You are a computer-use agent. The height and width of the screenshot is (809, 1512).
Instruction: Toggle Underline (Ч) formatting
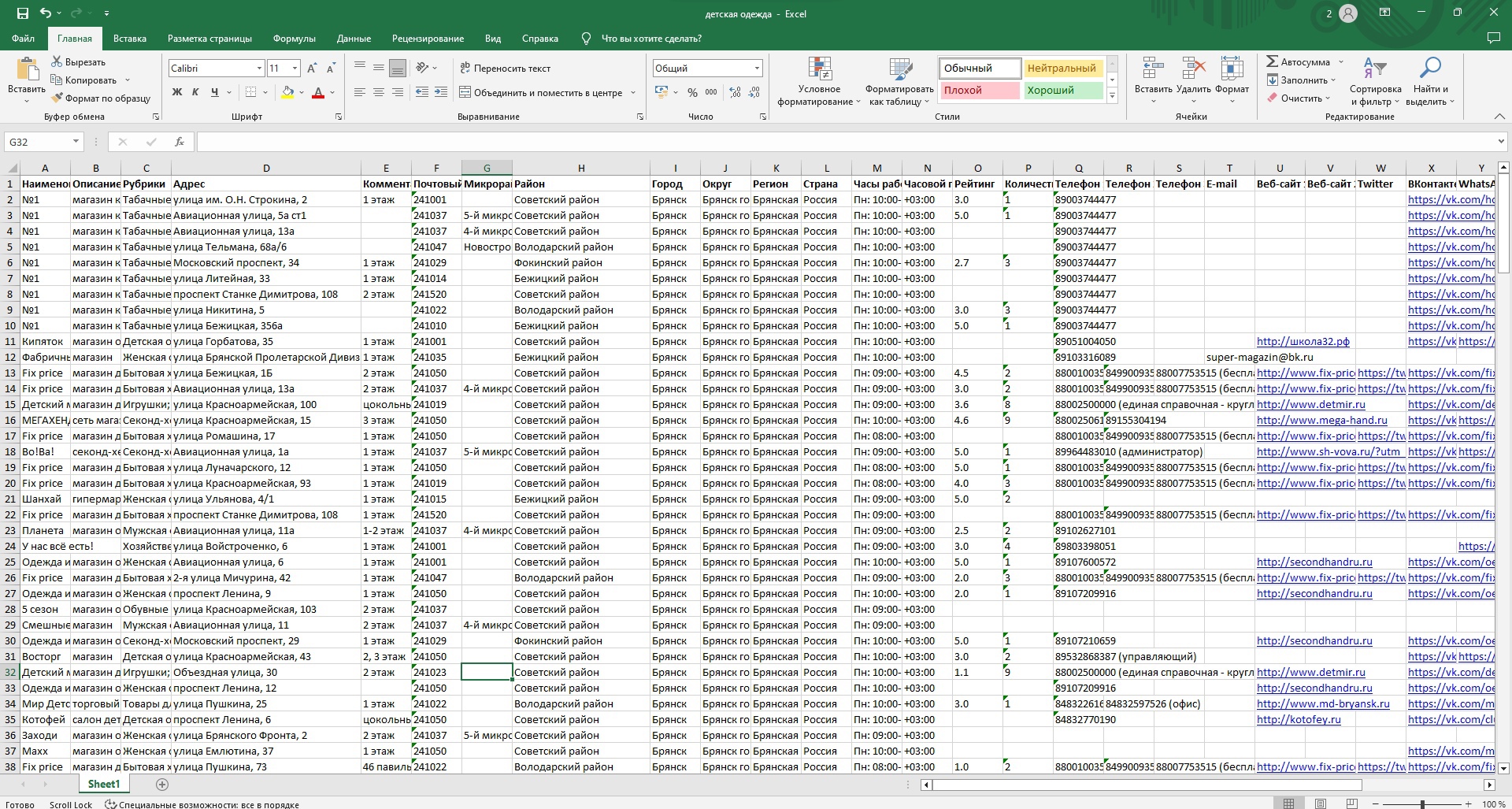coord(214,92)
